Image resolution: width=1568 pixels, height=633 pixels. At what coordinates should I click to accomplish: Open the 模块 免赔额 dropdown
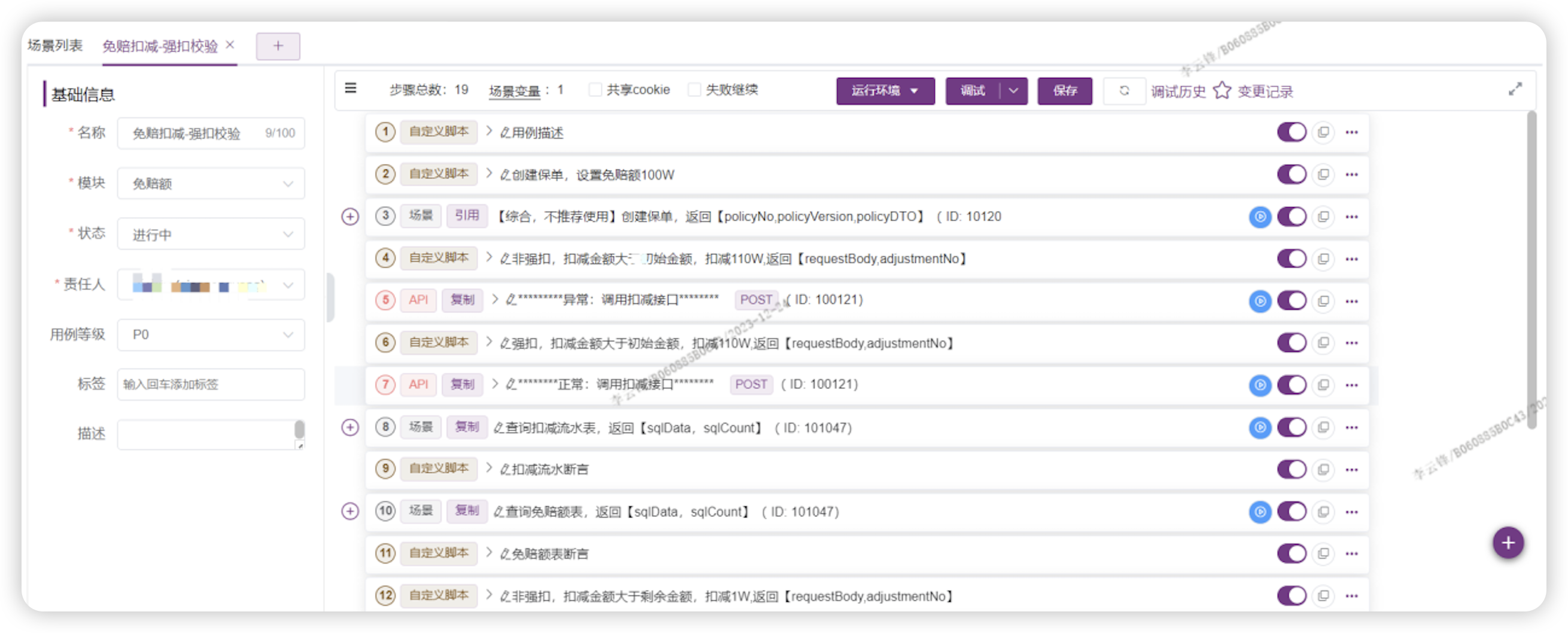[211, 184]
